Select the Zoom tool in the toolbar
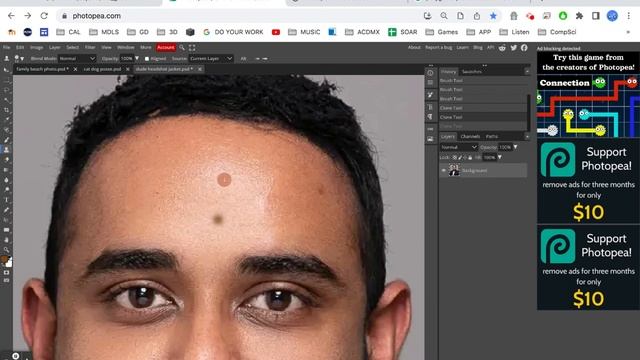 (x=6, y=249)
